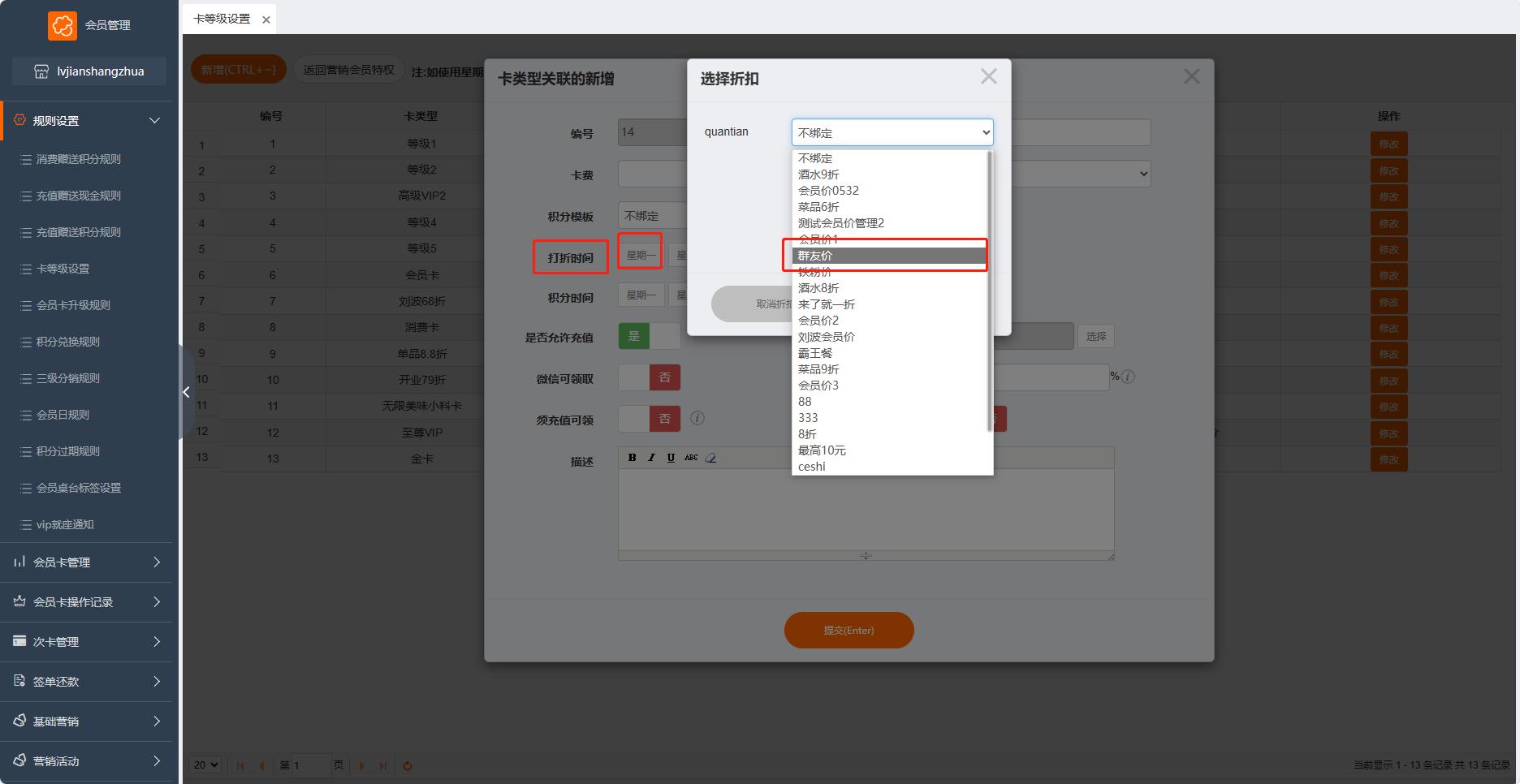Click the 基础营销 icon

(19, 721)
